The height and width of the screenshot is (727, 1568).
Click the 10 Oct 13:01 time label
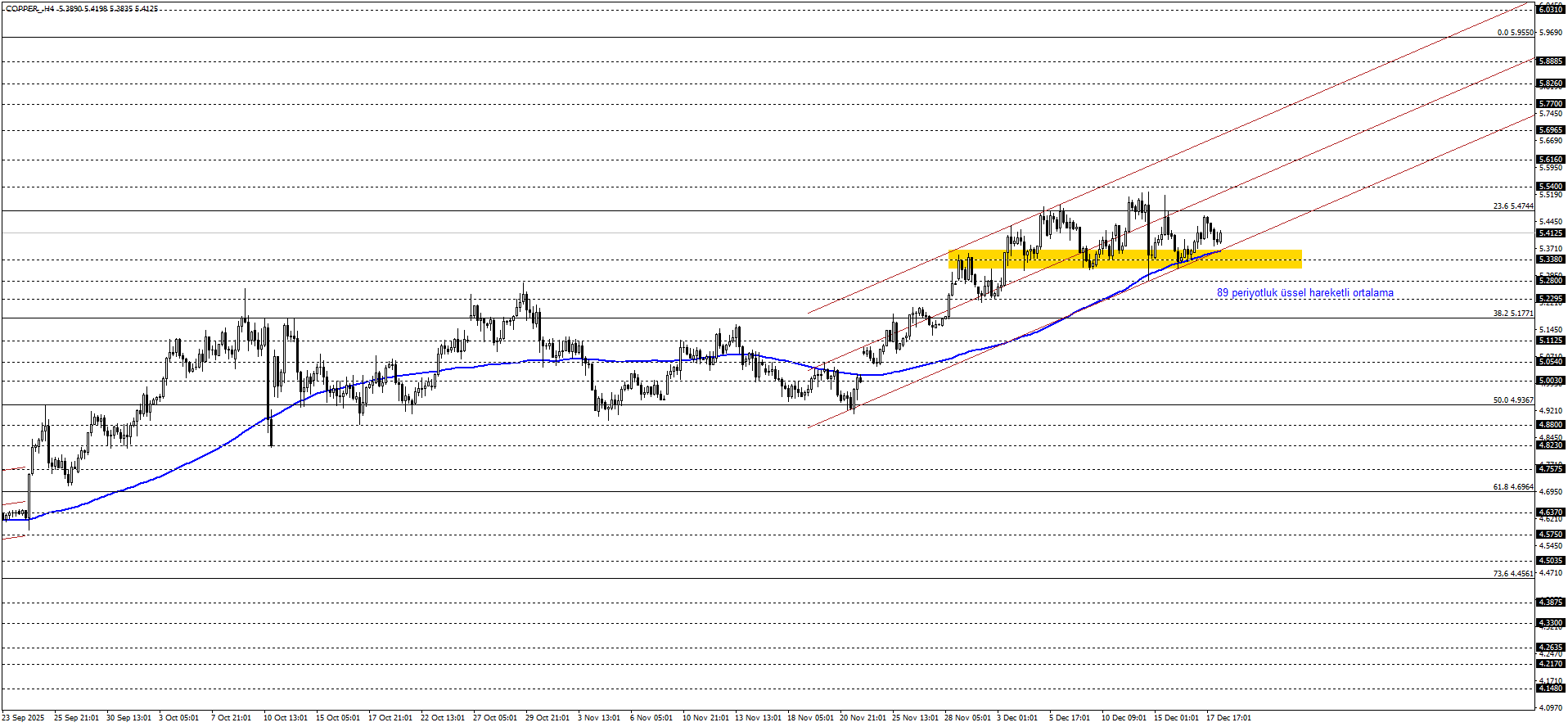[286, 718]
